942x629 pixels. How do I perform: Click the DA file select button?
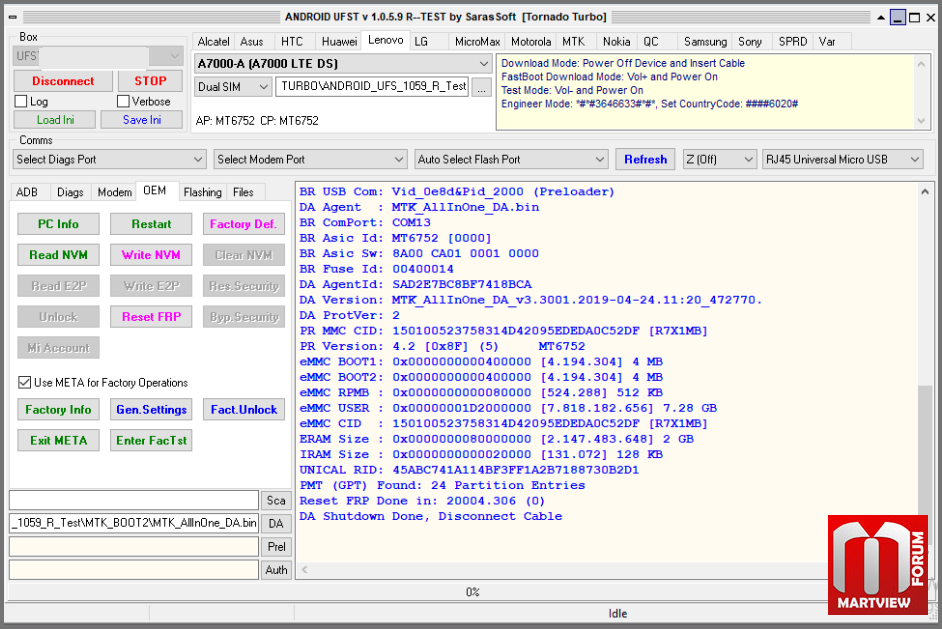point(276,524)
